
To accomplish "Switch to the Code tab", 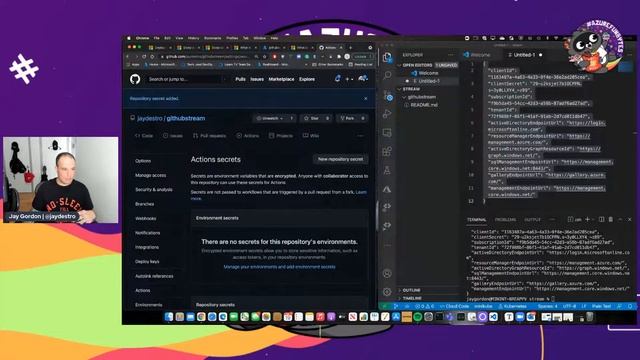I will 144,136.
